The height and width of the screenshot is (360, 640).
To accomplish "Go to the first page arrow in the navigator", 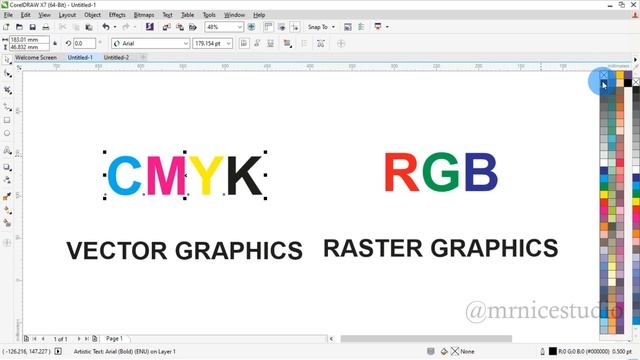I will (35, 339).
